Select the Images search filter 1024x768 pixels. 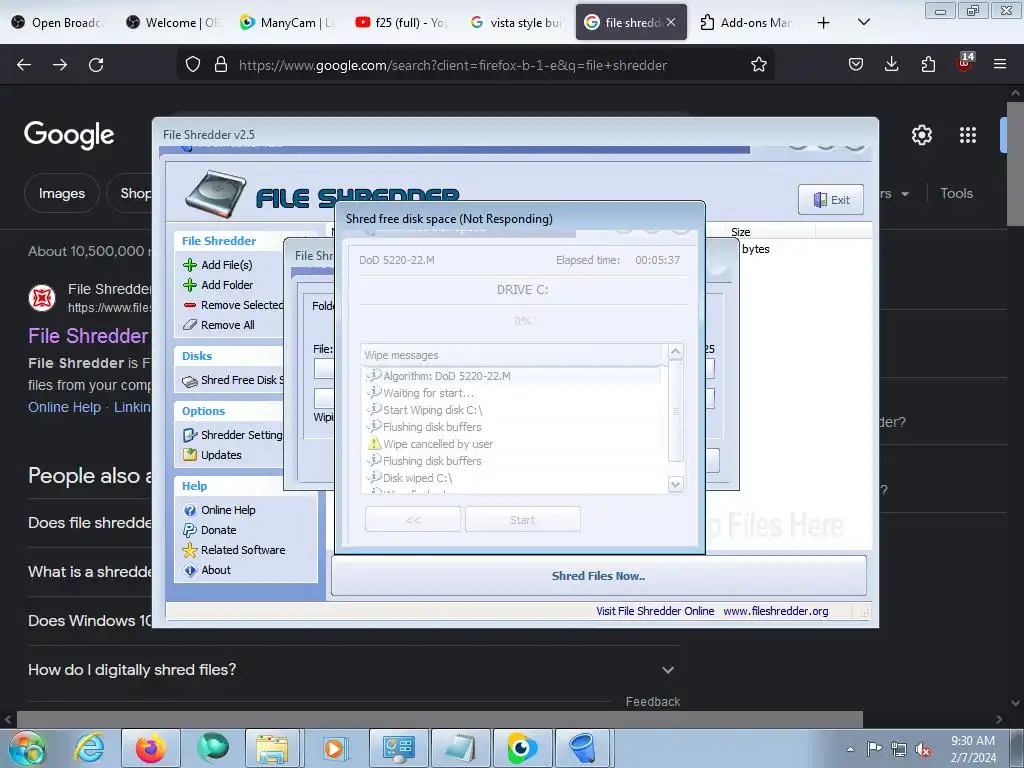coord(61,193)
